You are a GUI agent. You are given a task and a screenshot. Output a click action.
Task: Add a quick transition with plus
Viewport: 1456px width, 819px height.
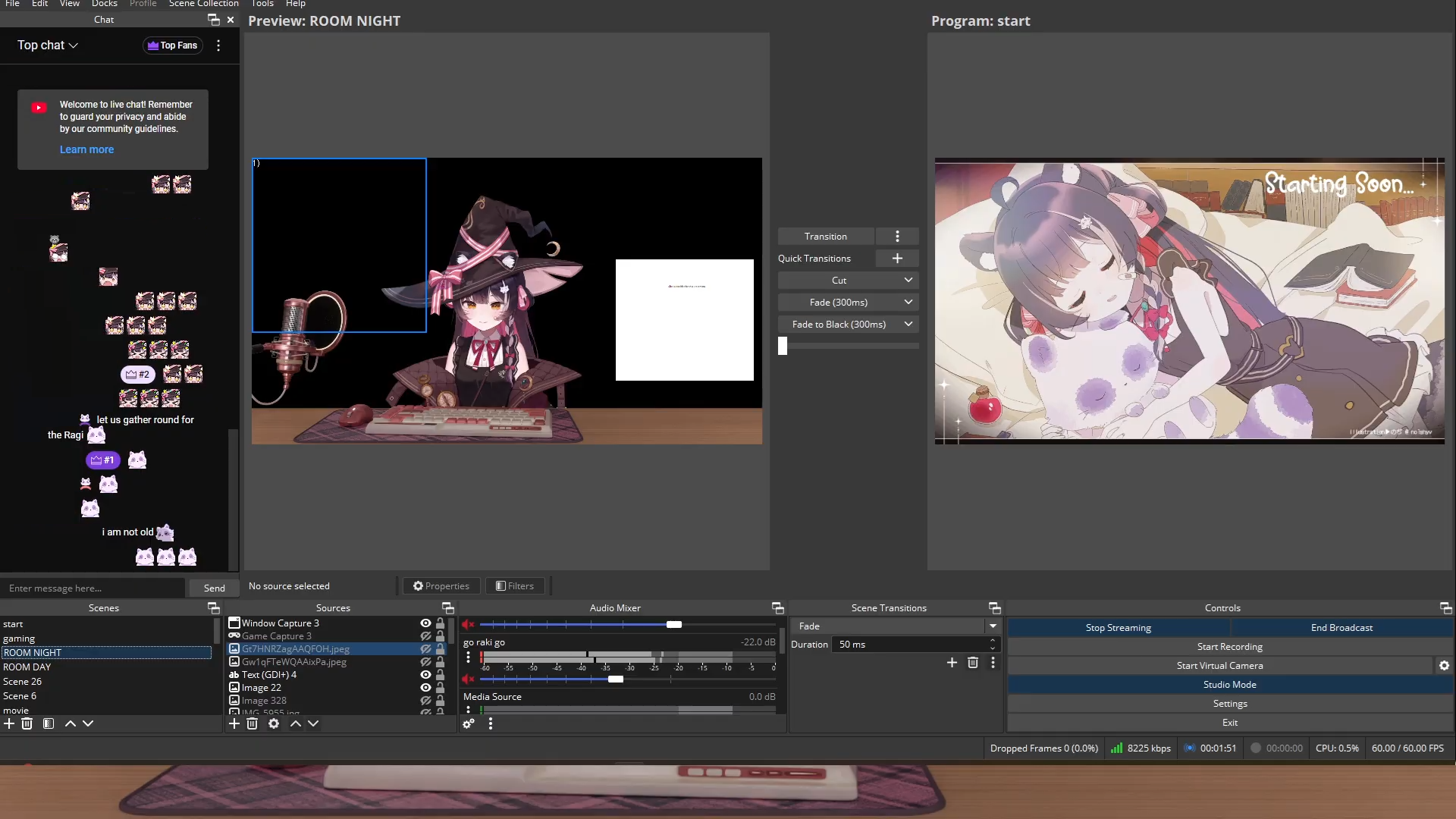point(897,259)
